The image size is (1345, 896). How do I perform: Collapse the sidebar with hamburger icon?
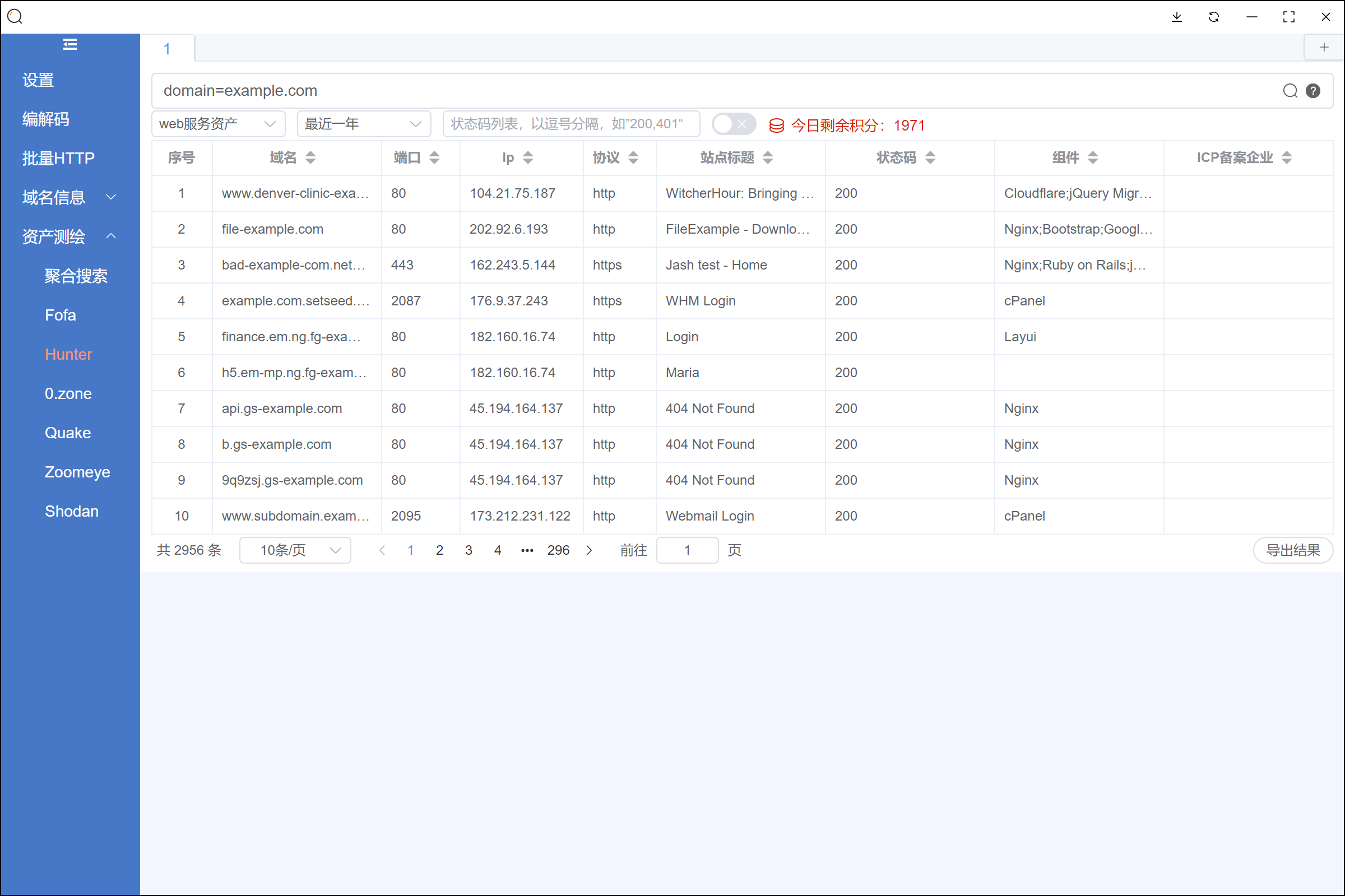coord(69,45)
